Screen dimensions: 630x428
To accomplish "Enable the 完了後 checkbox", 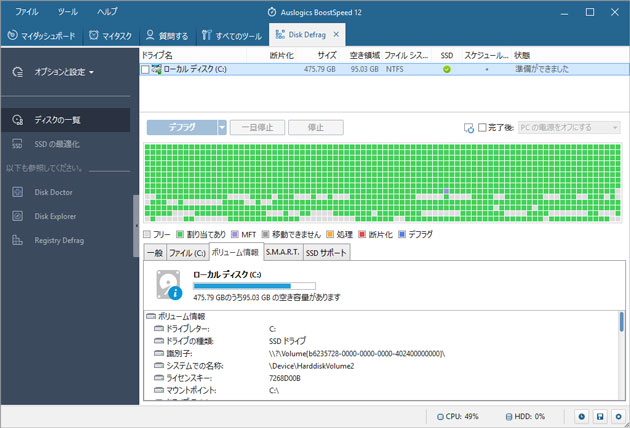I will [483, 128].
